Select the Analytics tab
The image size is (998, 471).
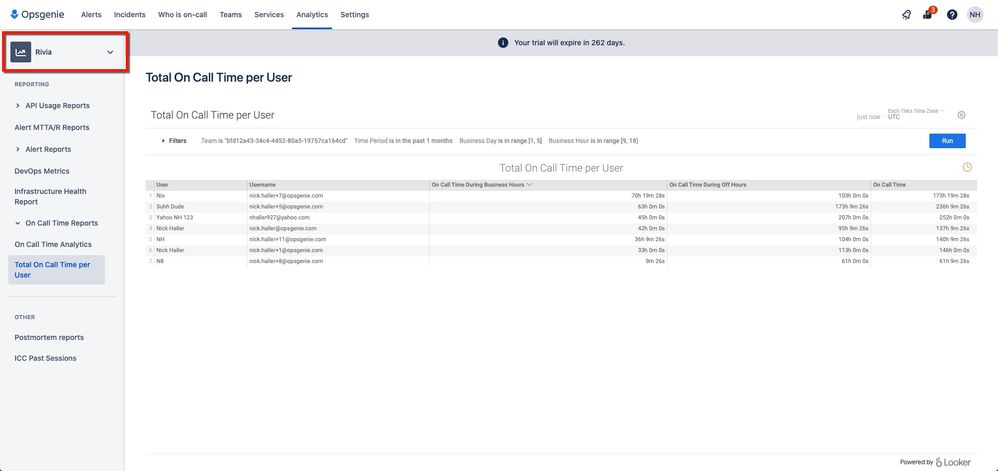coord(312,15)
